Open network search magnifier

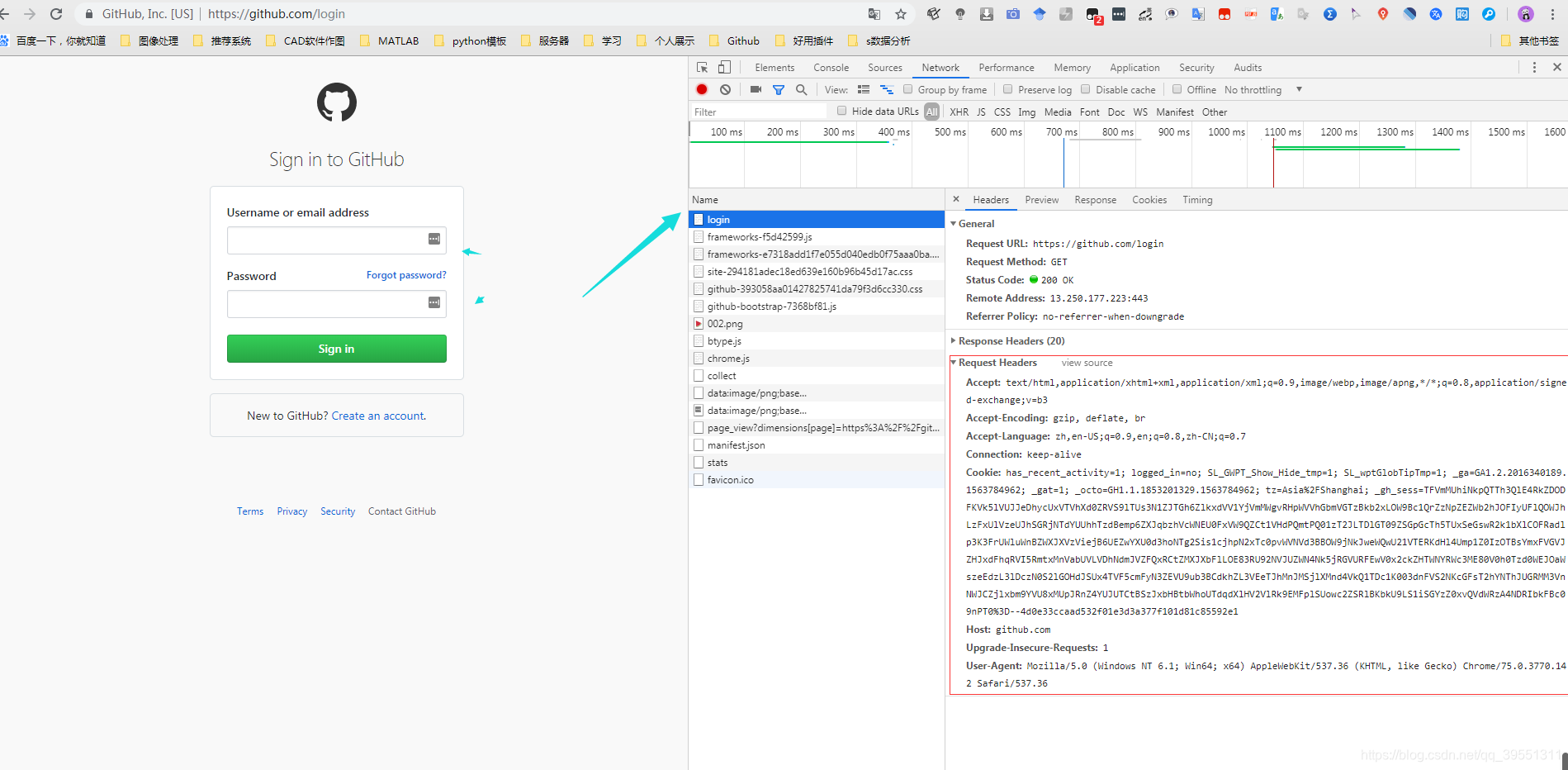click(x=801, y=89)
